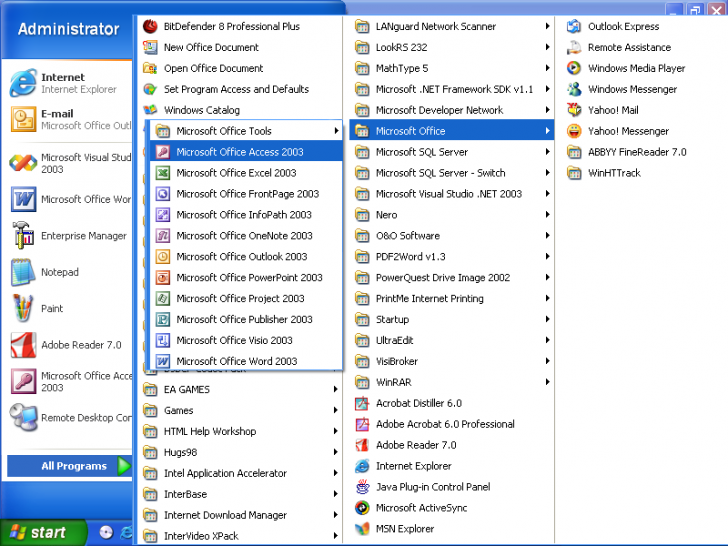Viewport: 728px width, 546px height.
Task: Click the Yahoo! Mail icon
Action: tap(574, 110)
